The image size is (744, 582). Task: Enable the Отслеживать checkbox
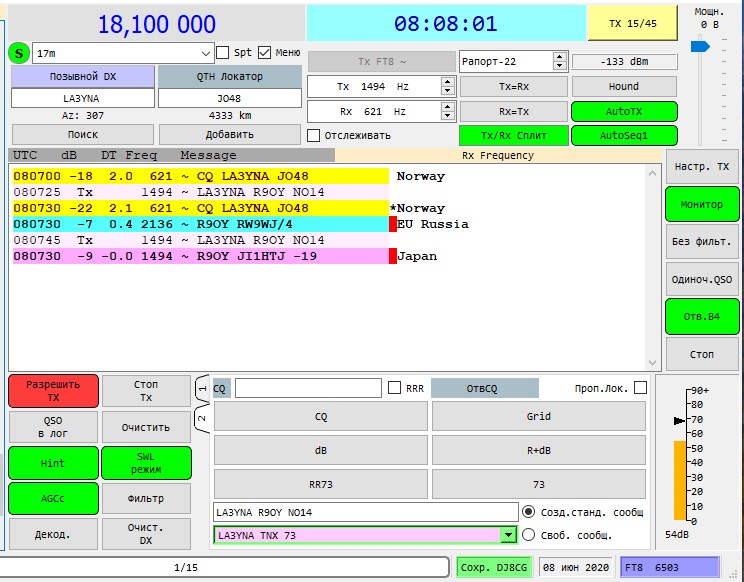tap(314, 135)
